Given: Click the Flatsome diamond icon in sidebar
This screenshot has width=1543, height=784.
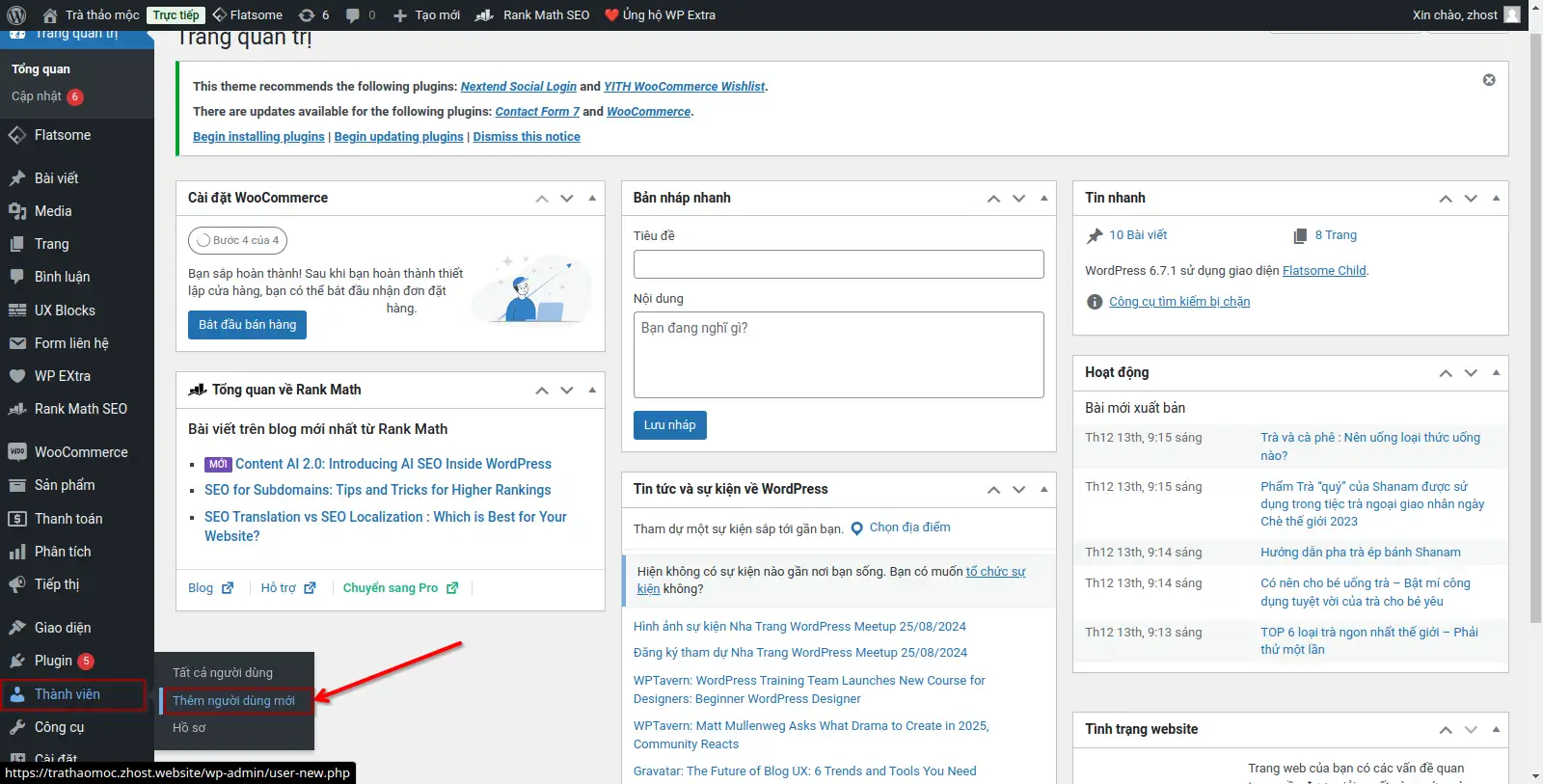Looking at the screenshot, I should point(17,135).
